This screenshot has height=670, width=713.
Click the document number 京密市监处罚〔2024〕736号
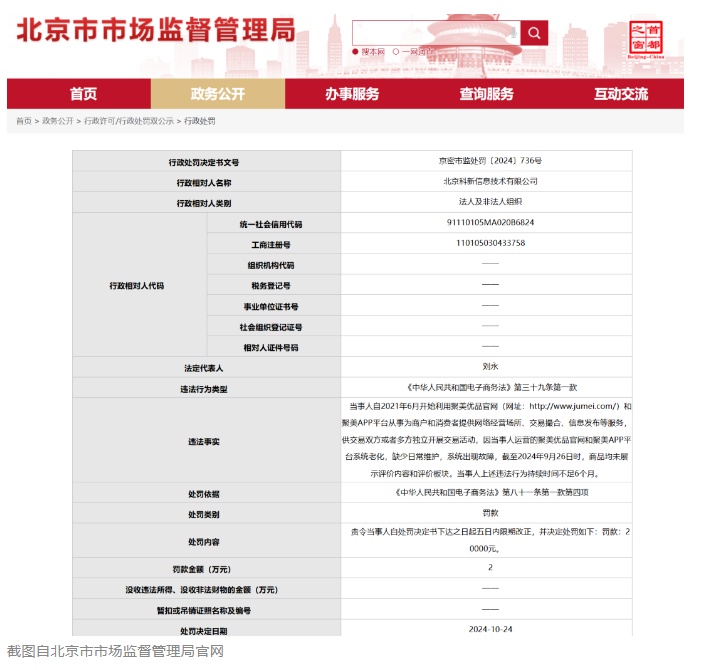490,161
